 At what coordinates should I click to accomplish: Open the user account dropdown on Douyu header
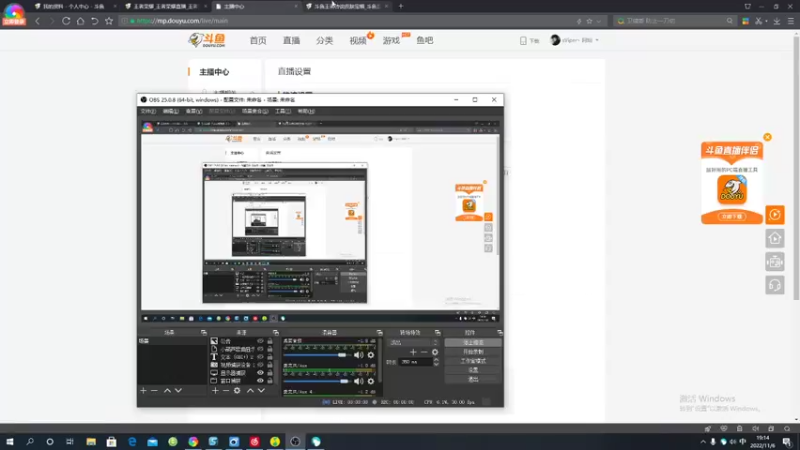point(574,40)
